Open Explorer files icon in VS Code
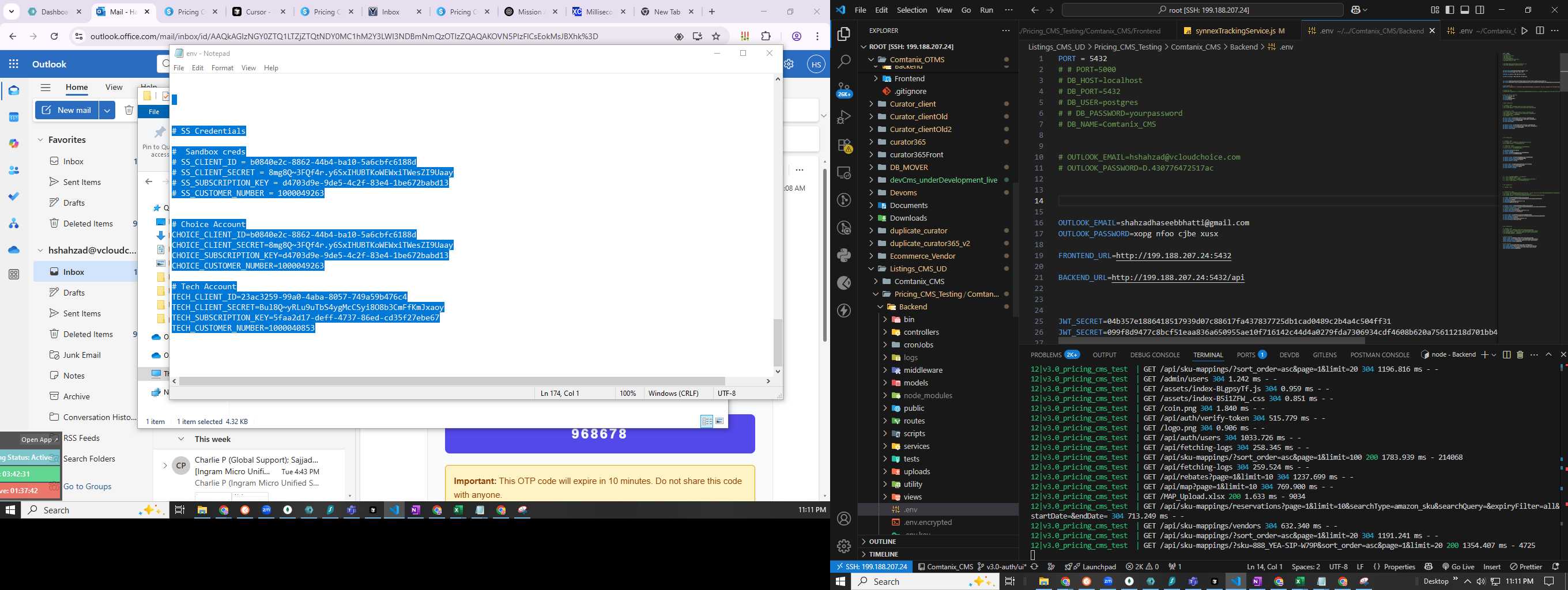The width and height of the screenshot is (1568, 590). pos(845,34)
